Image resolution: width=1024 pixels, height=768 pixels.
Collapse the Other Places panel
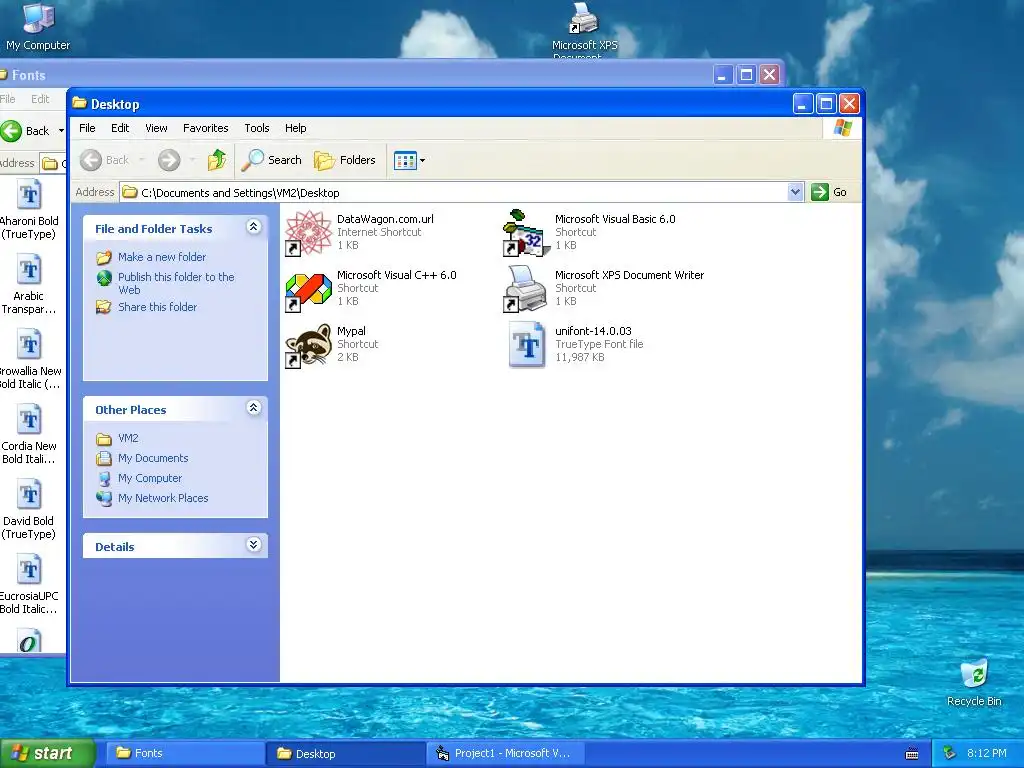pyautogui.click(x=253, y=408)
